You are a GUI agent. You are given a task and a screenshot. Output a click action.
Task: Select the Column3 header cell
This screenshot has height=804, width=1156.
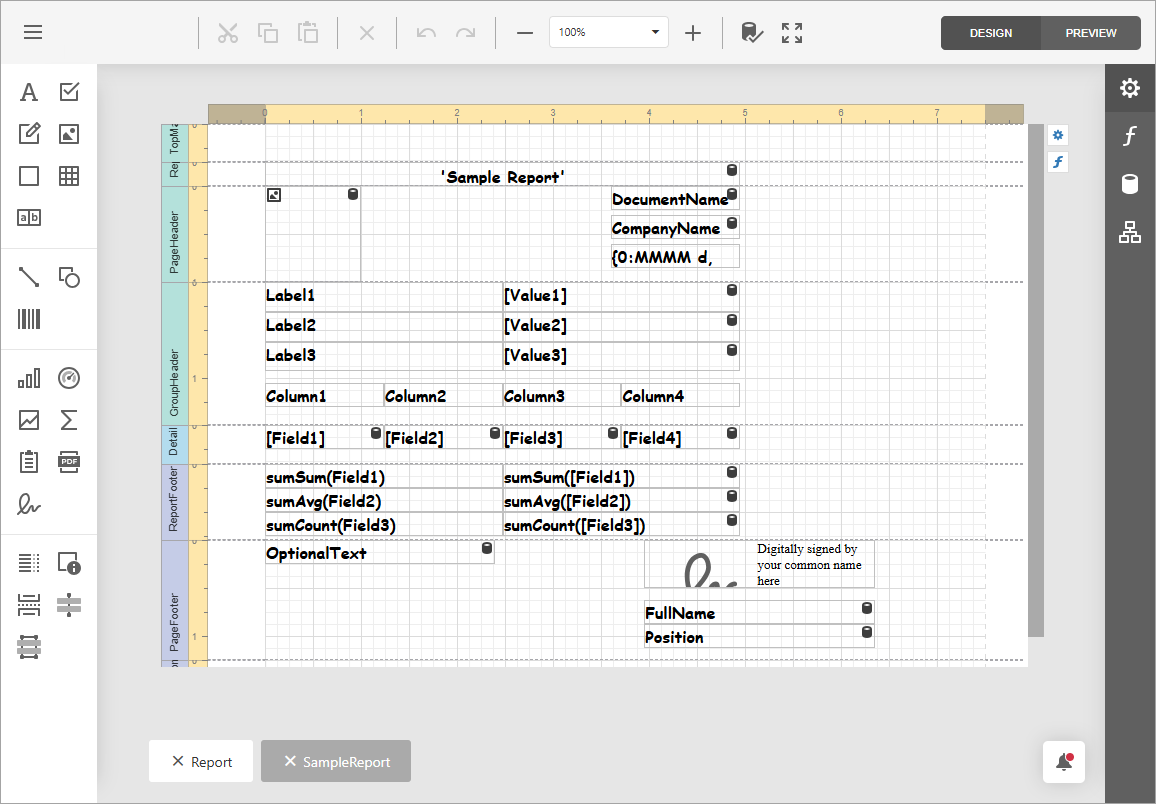[562, 396]
